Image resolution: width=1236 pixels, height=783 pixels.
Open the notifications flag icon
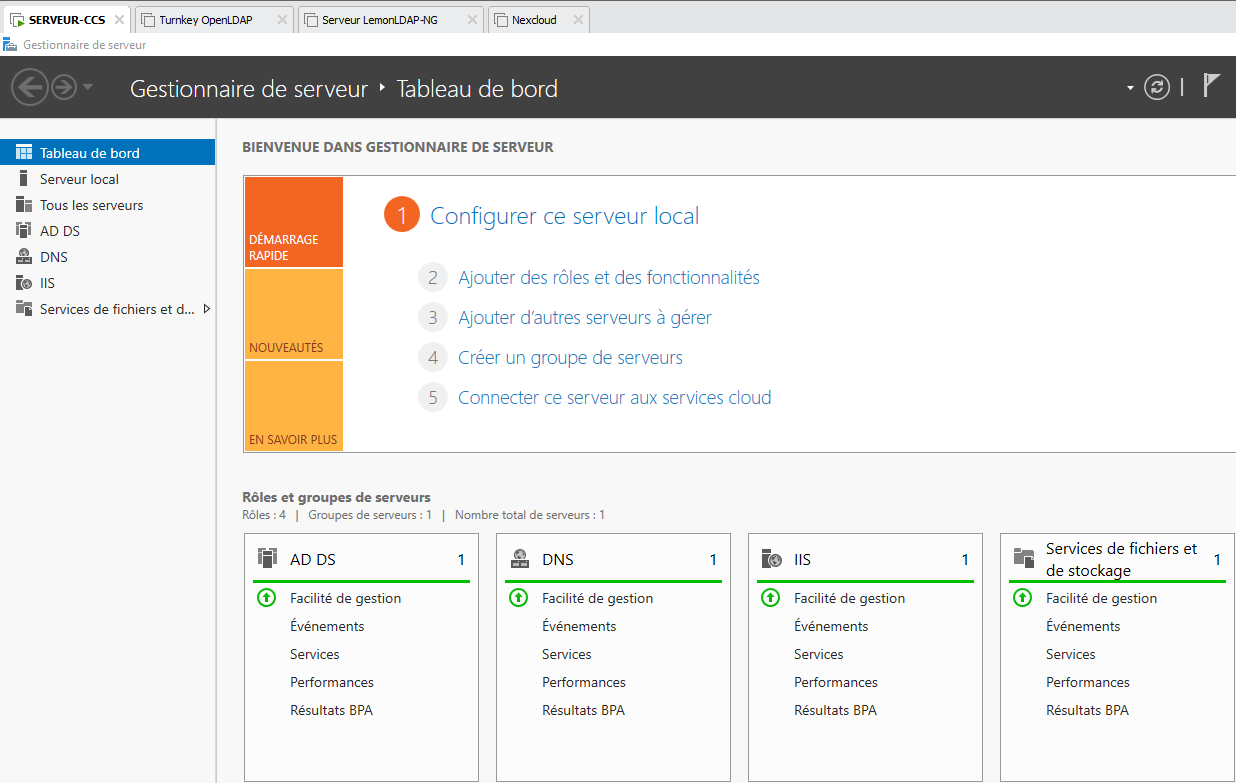1211,86
